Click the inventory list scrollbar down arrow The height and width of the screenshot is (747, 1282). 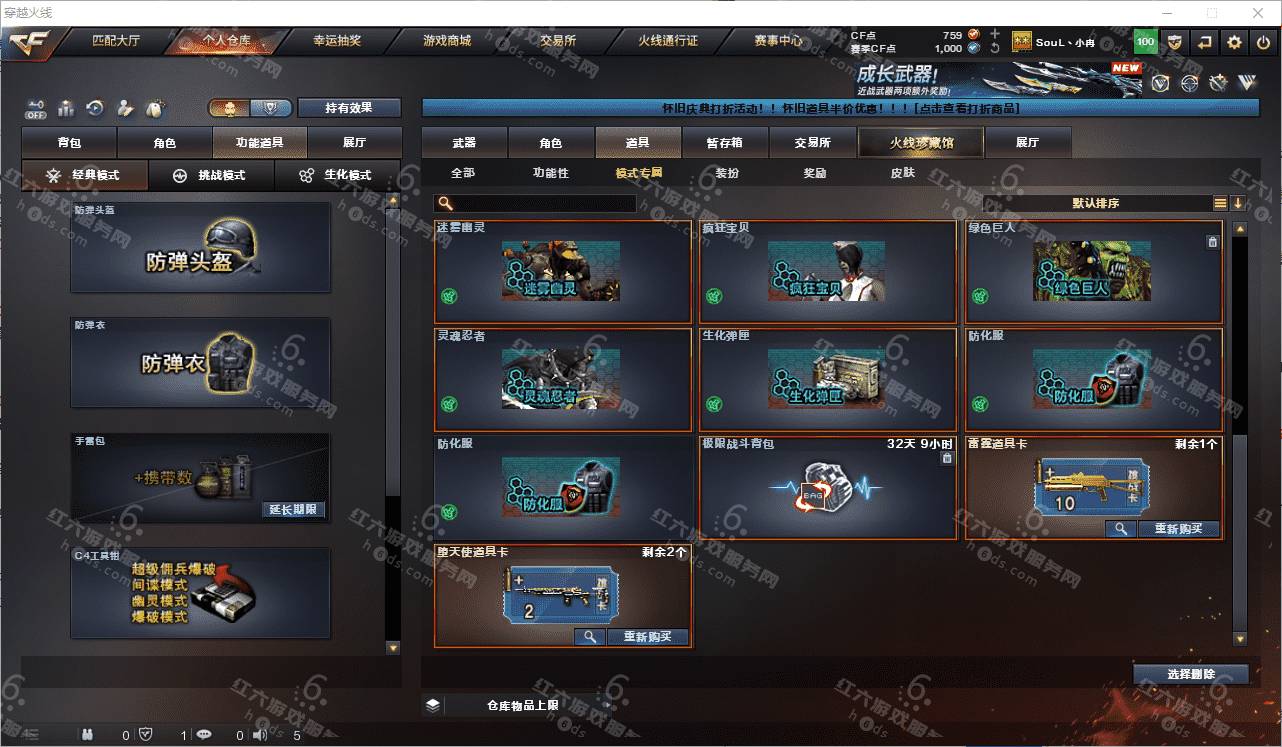point(1240,639)
